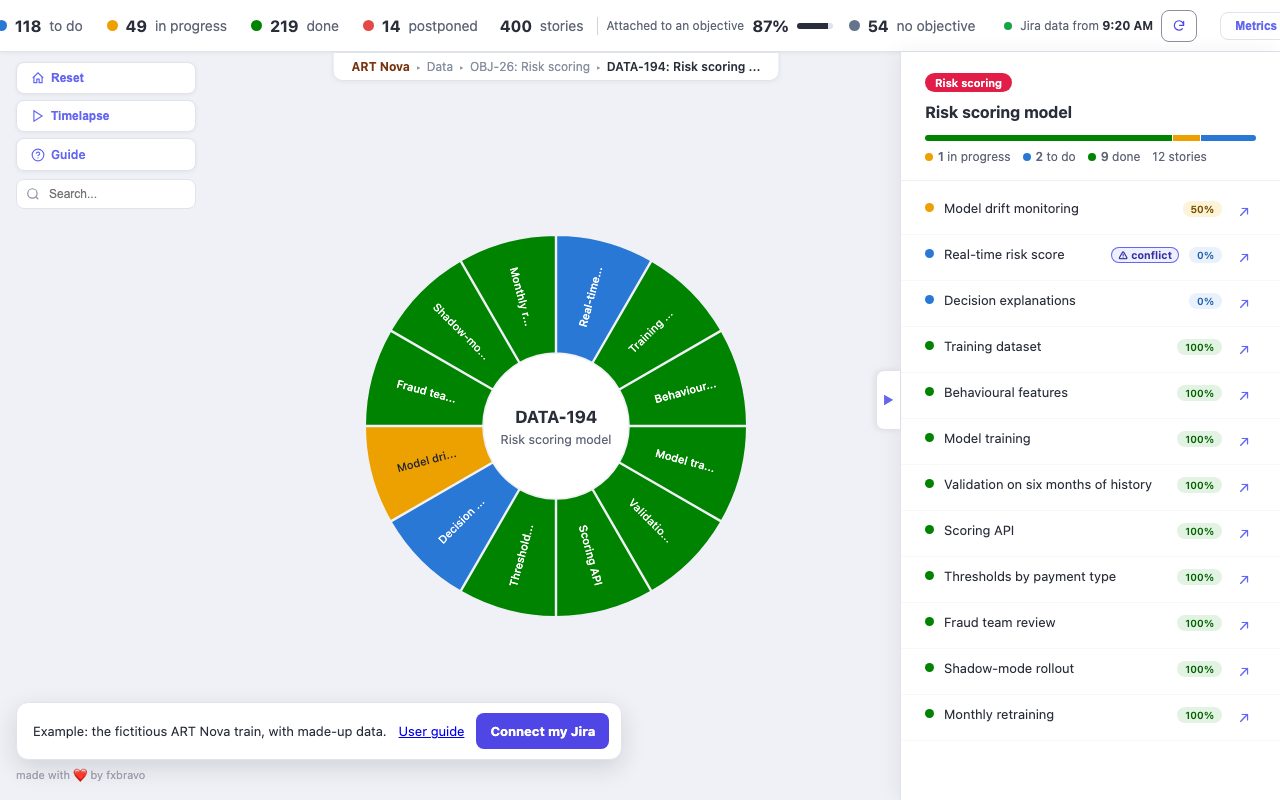The width and height of the screenshot is (1280, 800).
Task: Click Connect my Jira button
Action: tap(542, 731)
